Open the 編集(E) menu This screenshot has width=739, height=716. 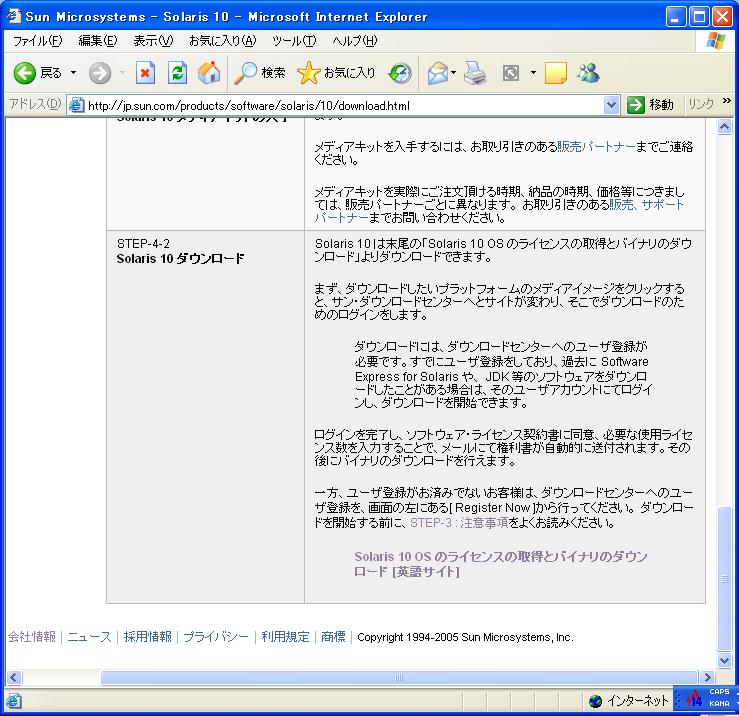(x=98, y=41)
